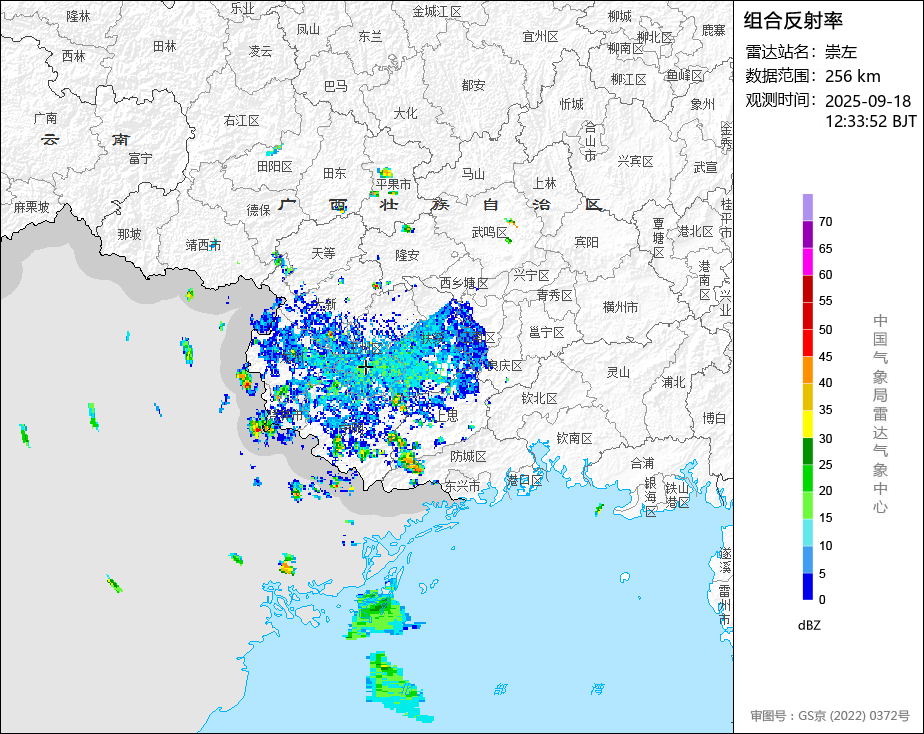Screen dimensions: 924x734
Task: Click the '马山' county label
Action: click(x=473, y=174)
